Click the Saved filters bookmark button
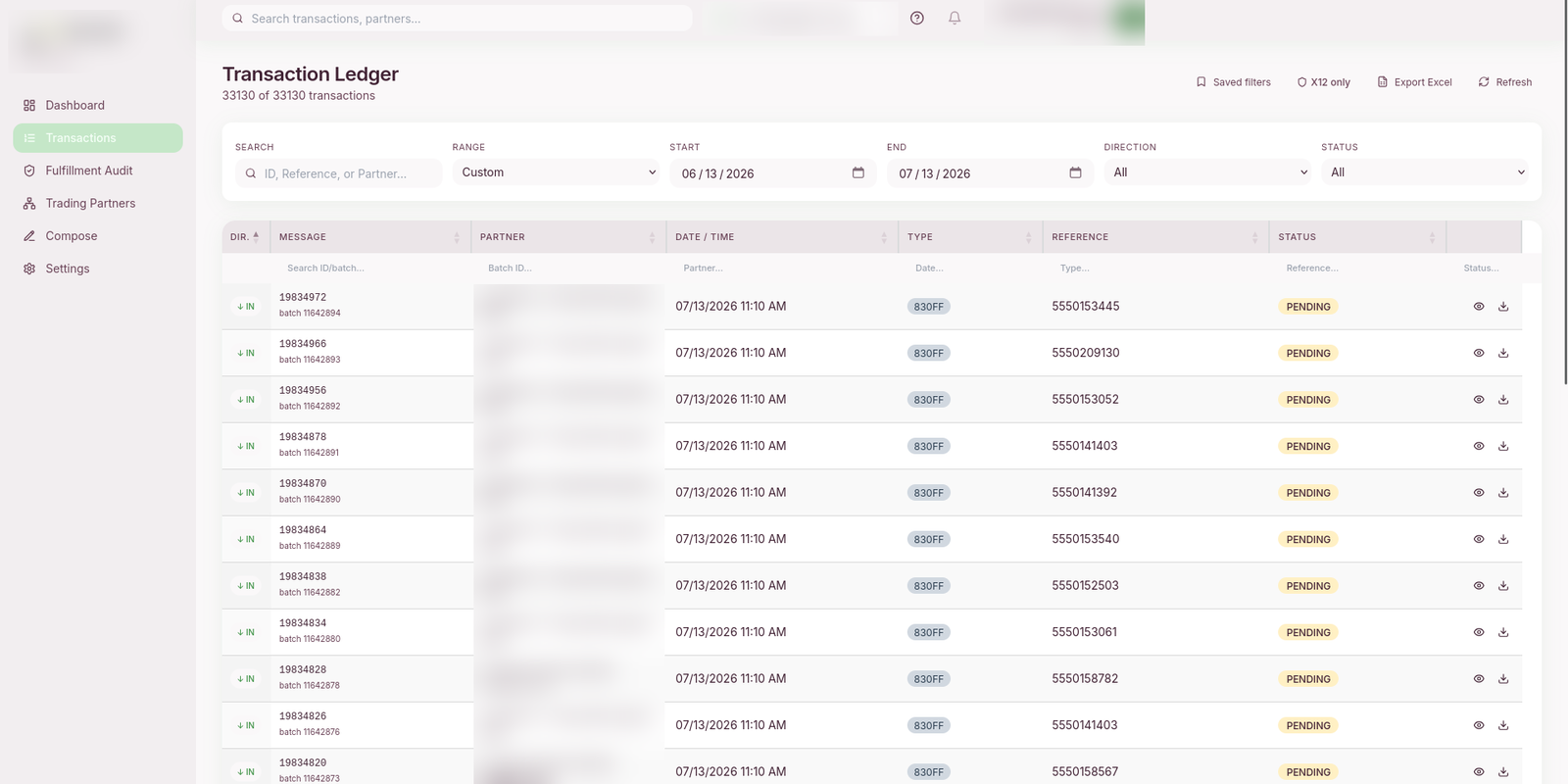The width and height of the screenshot is (1568, 784). 1233,82
